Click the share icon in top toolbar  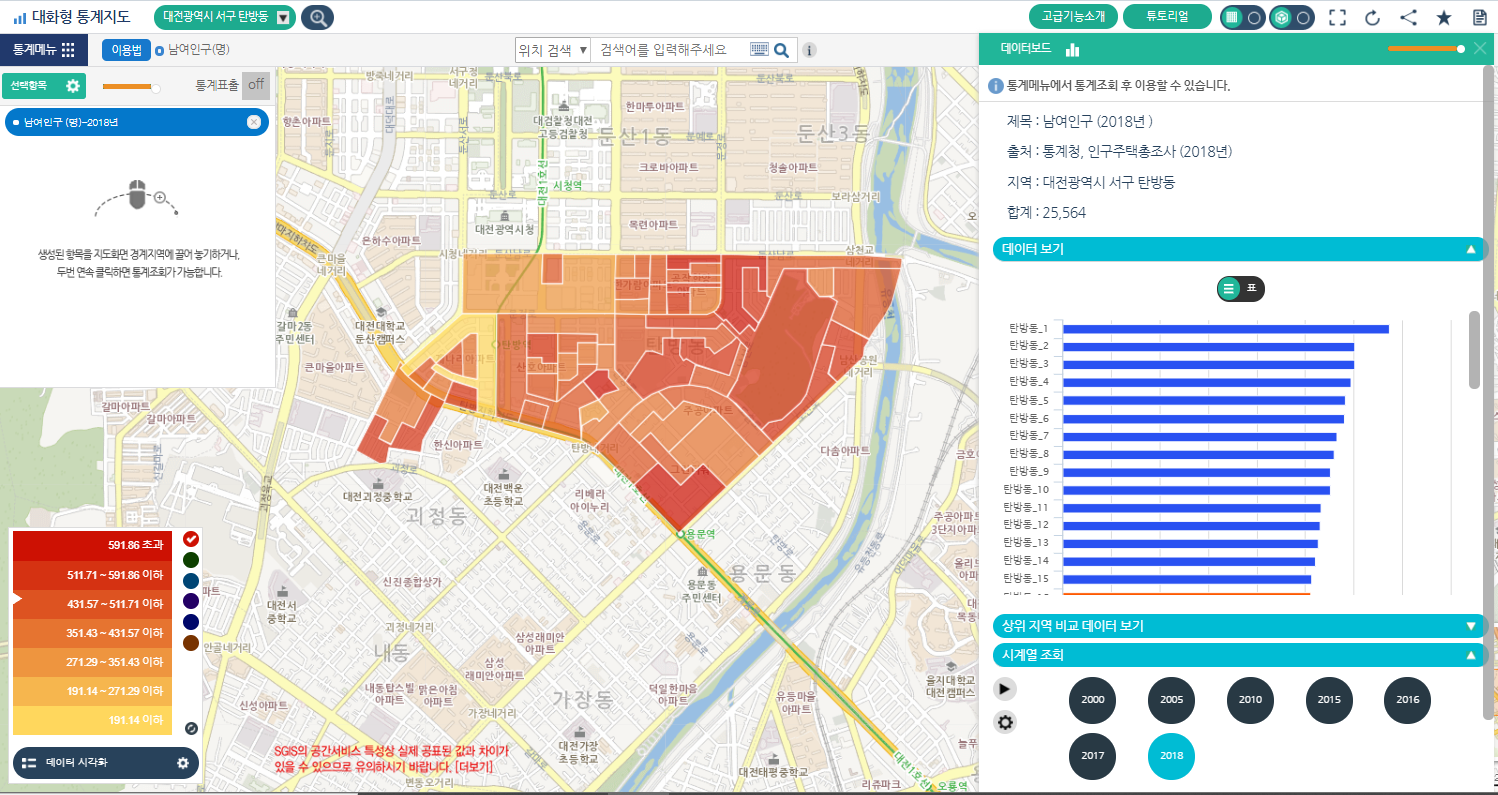point(1408,17)
